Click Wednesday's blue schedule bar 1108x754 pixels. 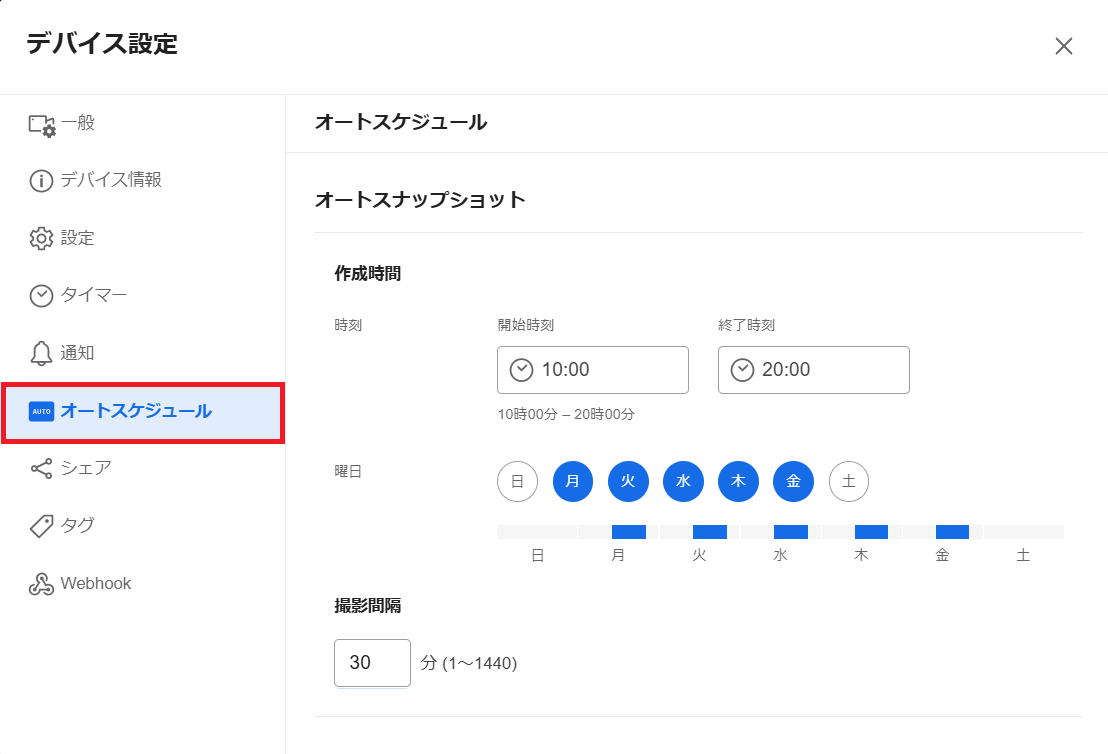pyautogui.click(x=791, y=532)
